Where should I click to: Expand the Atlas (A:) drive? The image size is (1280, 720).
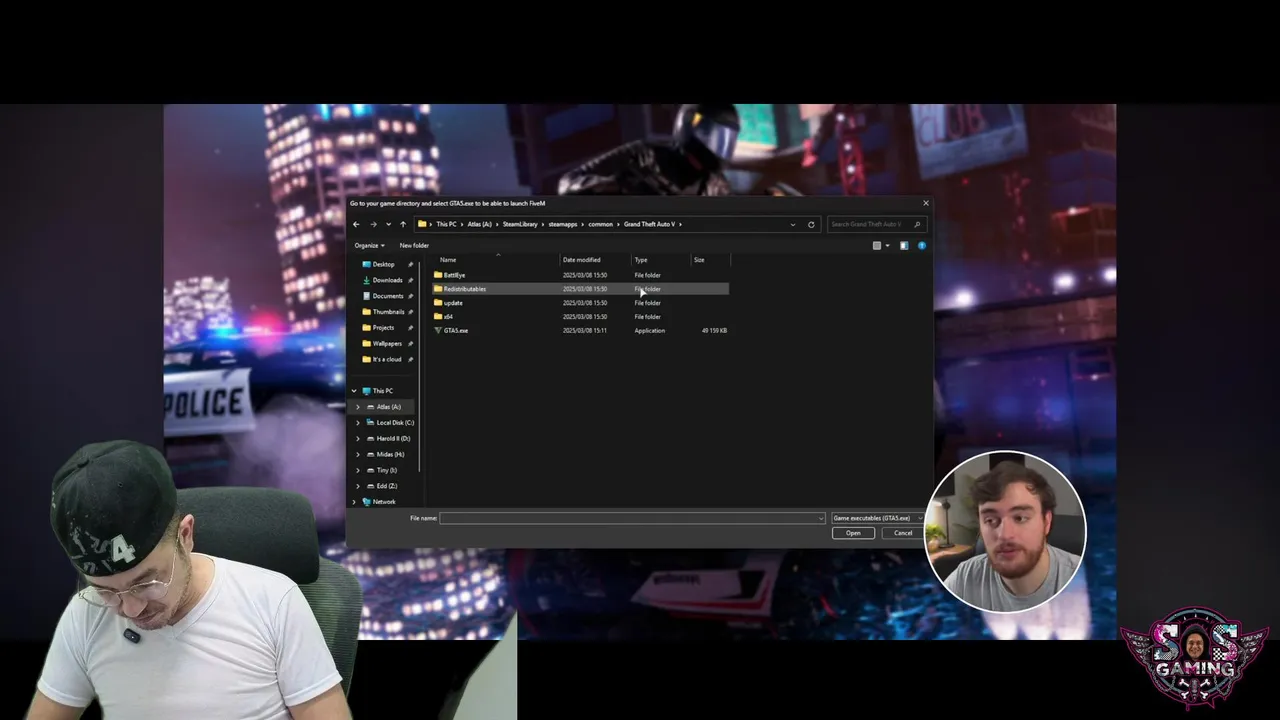(x=358, y=407)
